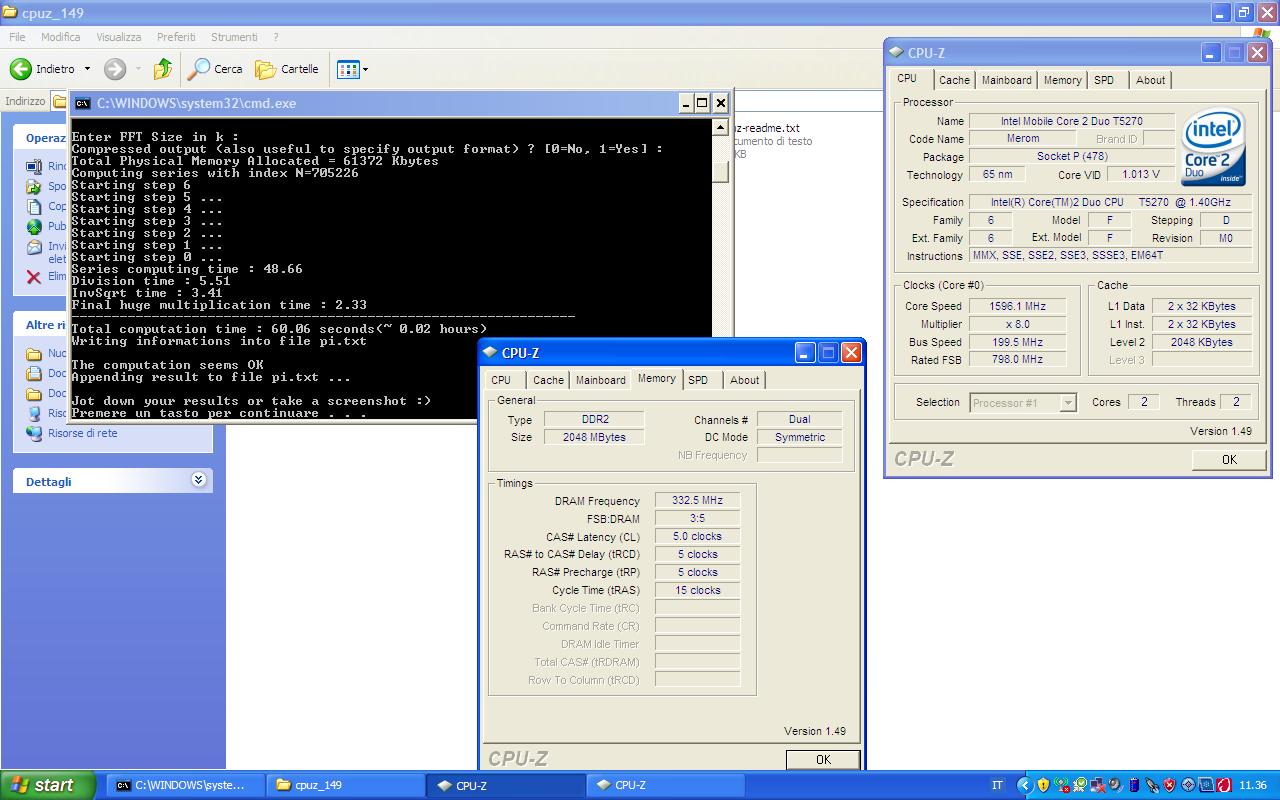Go up one folder level icon
This screenshot has width=1280, height=800.
[163, 69]
